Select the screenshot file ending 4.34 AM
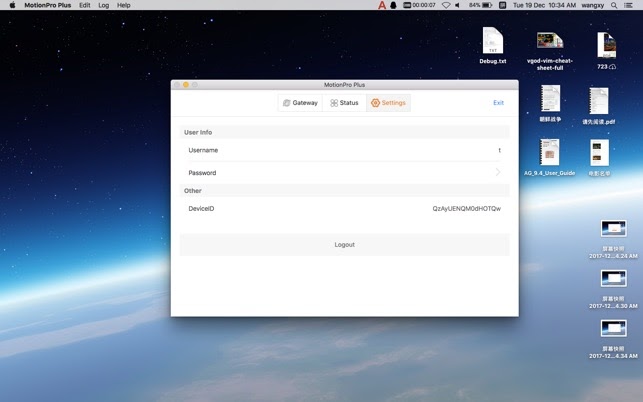Image resolution: width=643 pixels, height=402 pixels. click(613, 339)
